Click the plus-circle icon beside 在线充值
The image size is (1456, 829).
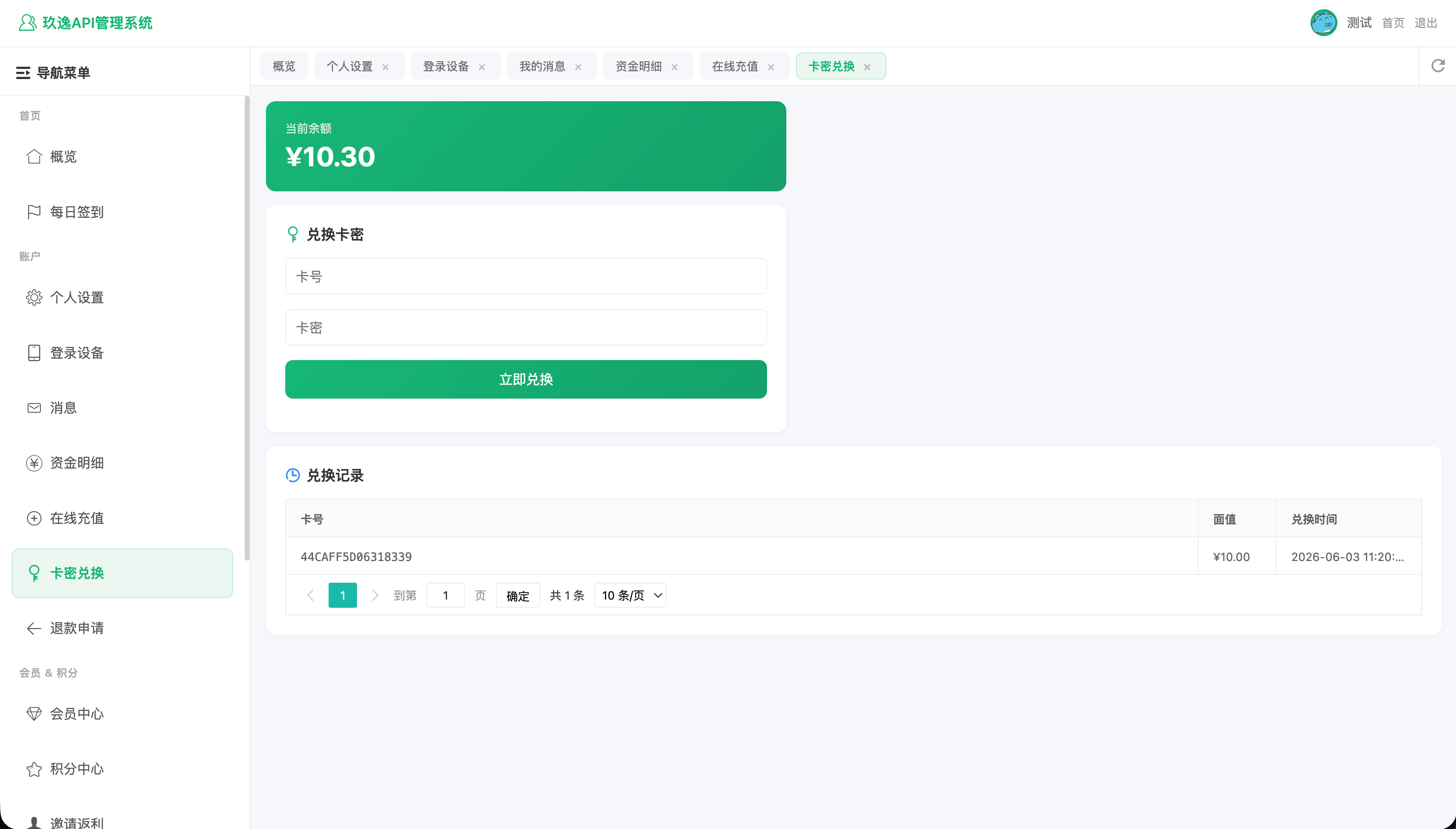(34, 518)
